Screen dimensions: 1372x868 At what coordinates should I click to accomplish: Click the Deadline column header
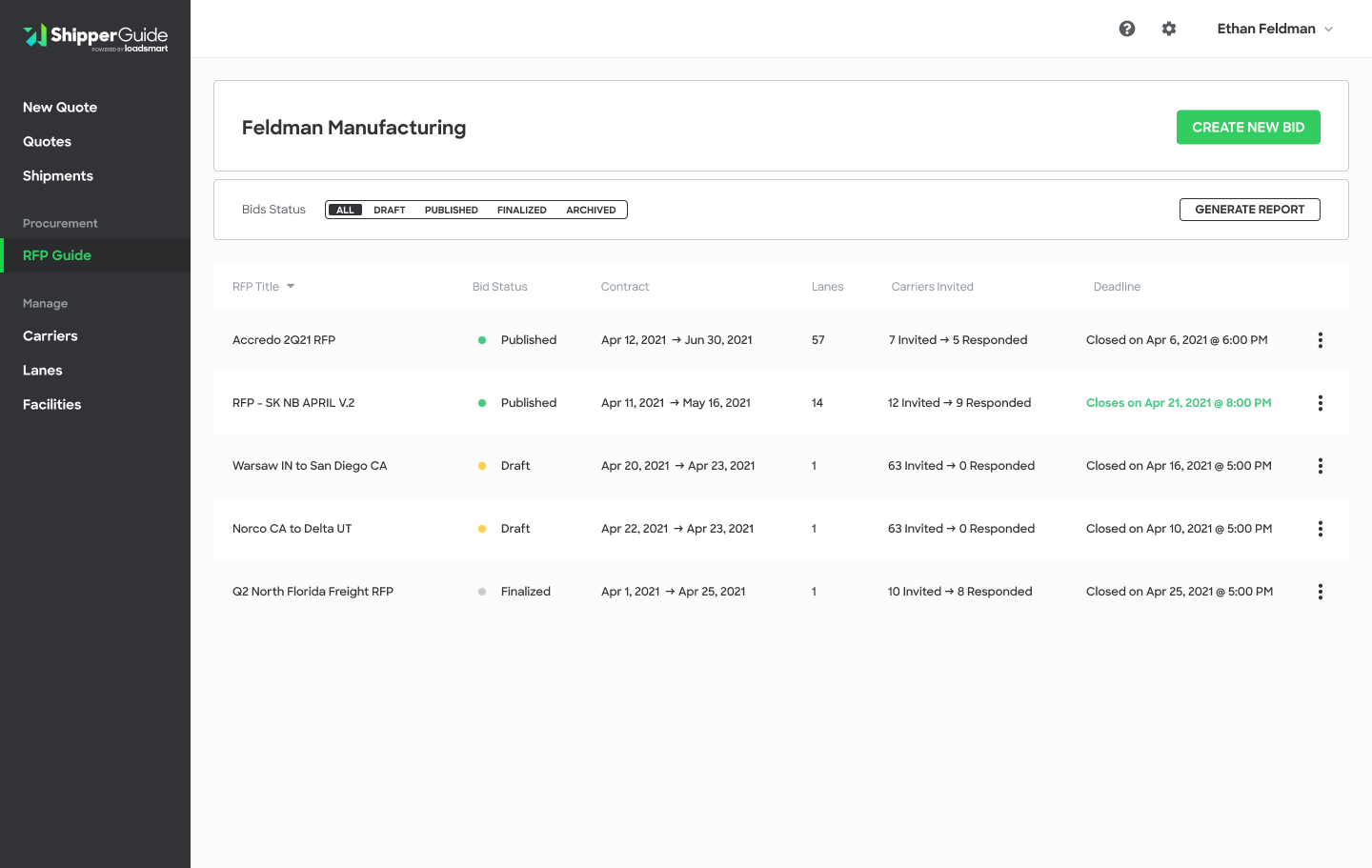pos(1117,287)
